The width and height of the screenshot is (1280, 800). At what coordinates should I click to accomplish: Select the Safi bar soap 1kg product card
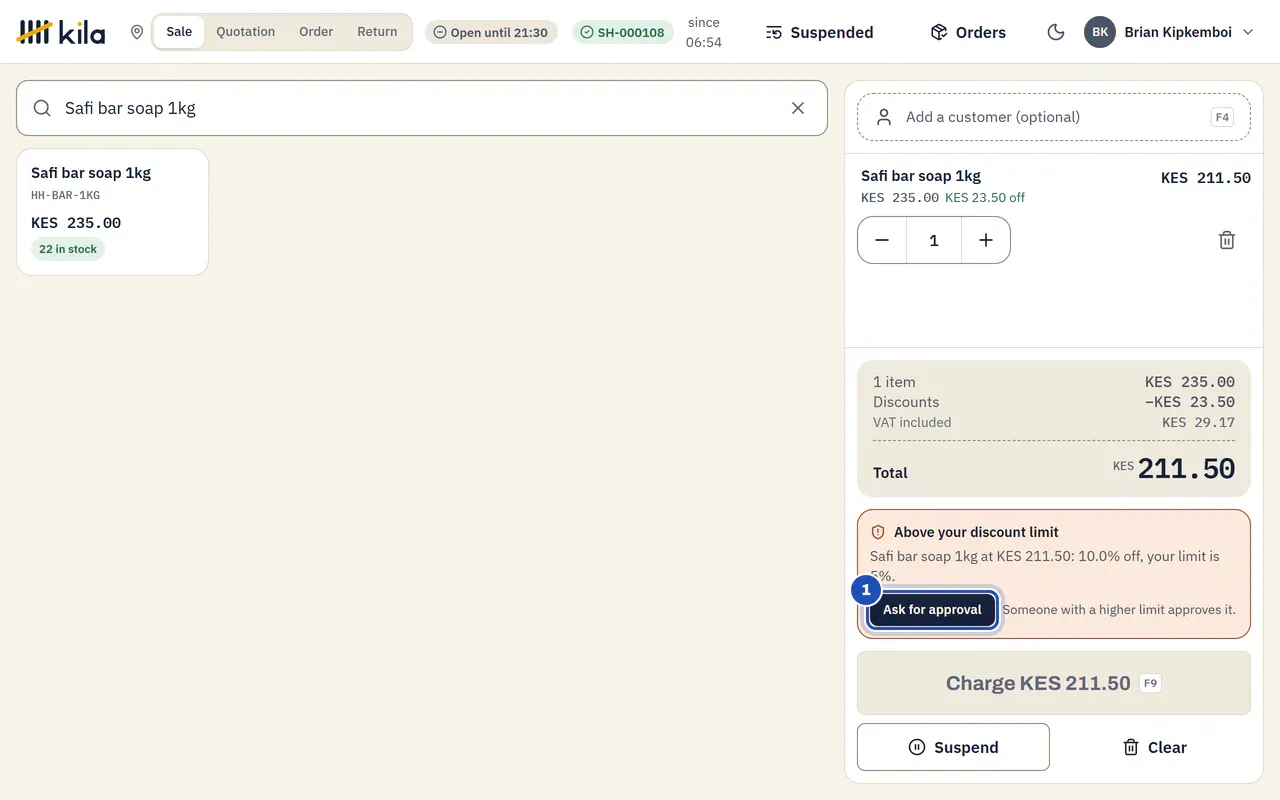coord(112,212)
